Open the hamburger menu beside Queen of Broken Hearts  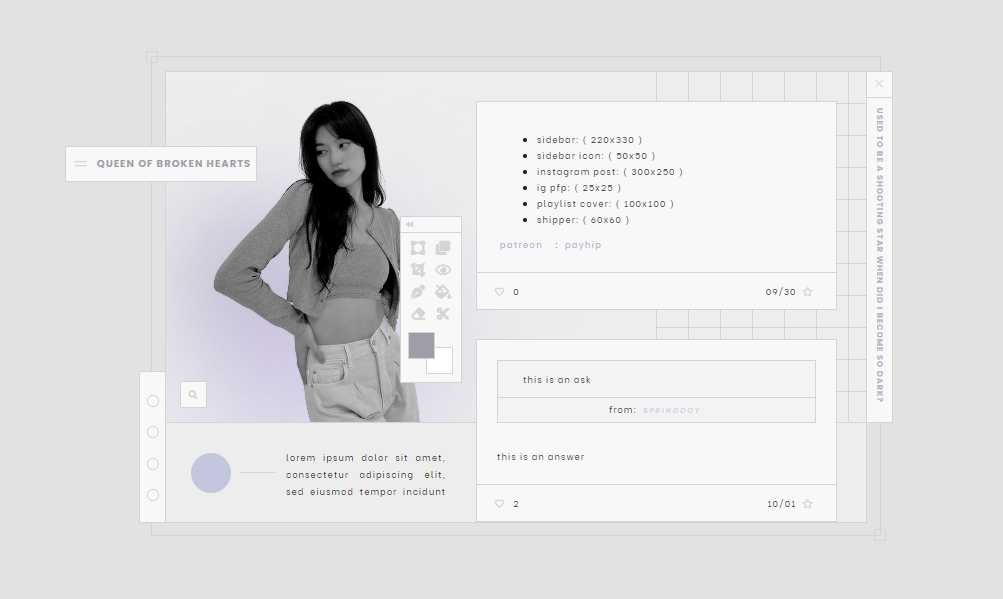click(x=80, y=164)
